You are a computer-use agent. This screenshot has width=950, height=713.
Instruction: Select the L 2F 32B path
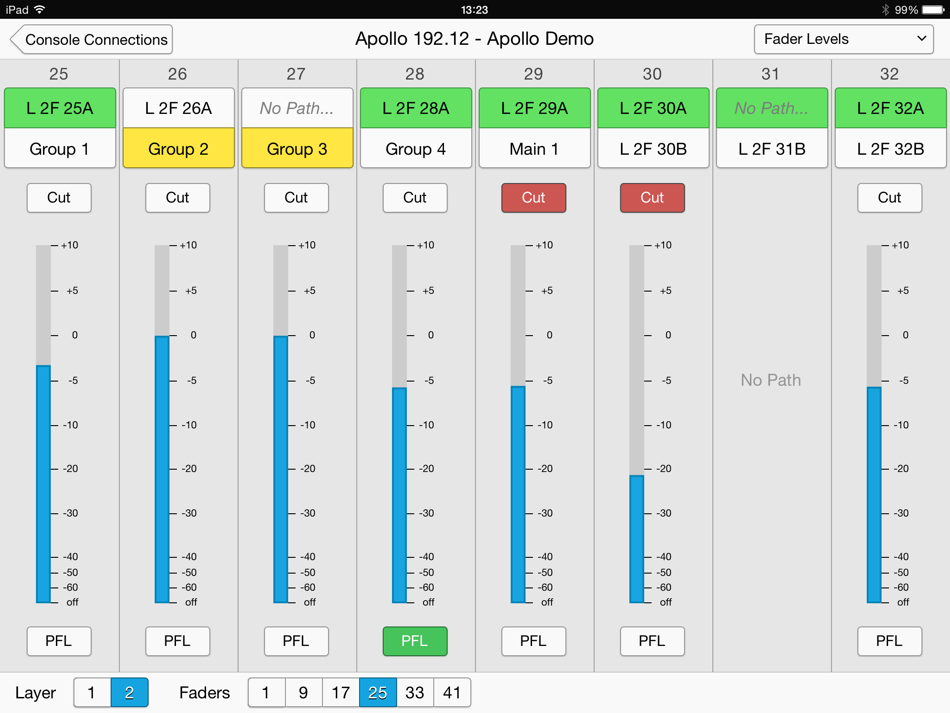click(x=891, y=148)
